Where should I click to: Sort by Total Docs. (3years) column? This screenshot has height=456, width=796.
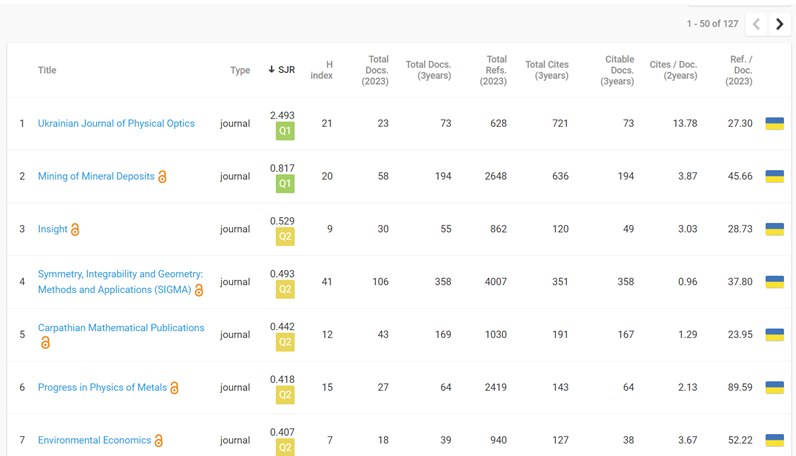[428, 70]
